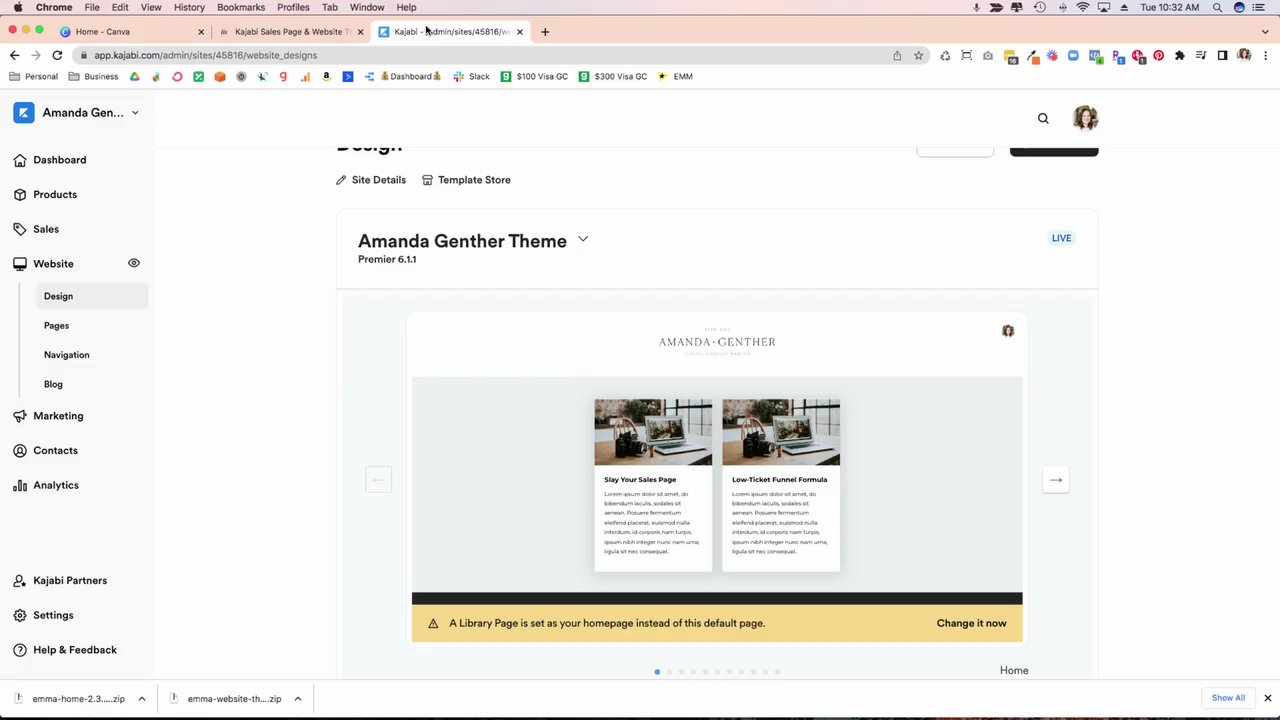Show the previous theme preview slide
1280x720 pixels.
click(378, 480)
